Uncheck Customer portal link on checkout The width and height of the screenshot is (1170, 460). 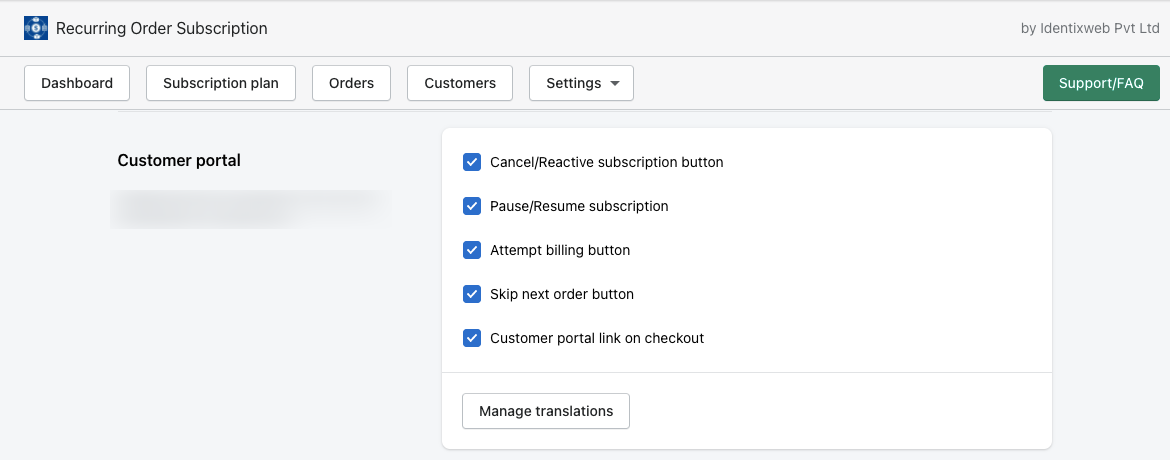472,338
